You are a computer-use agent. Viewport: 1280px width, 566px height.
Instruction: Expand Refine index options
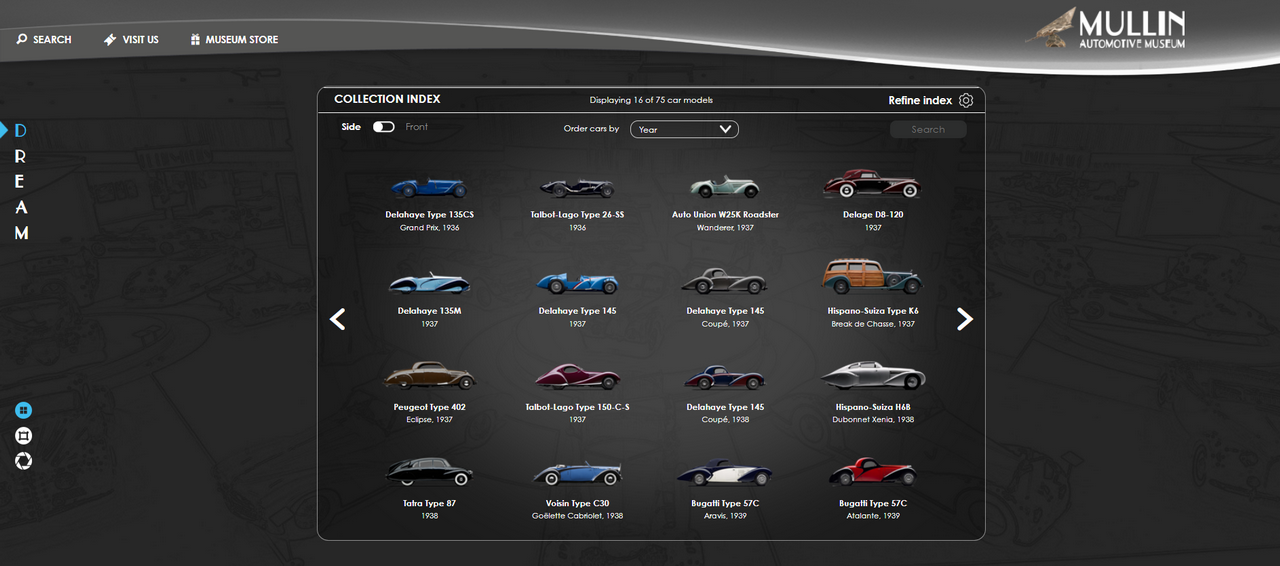click(x=920, y=100)
